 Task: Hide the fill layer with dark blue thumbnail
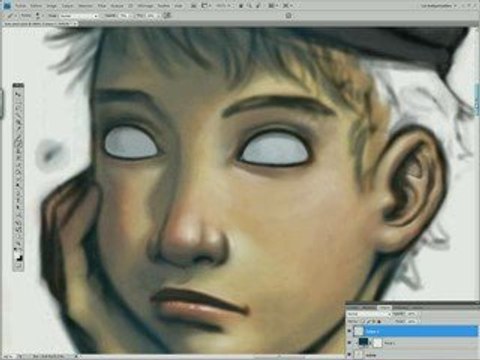coord(349,343)
